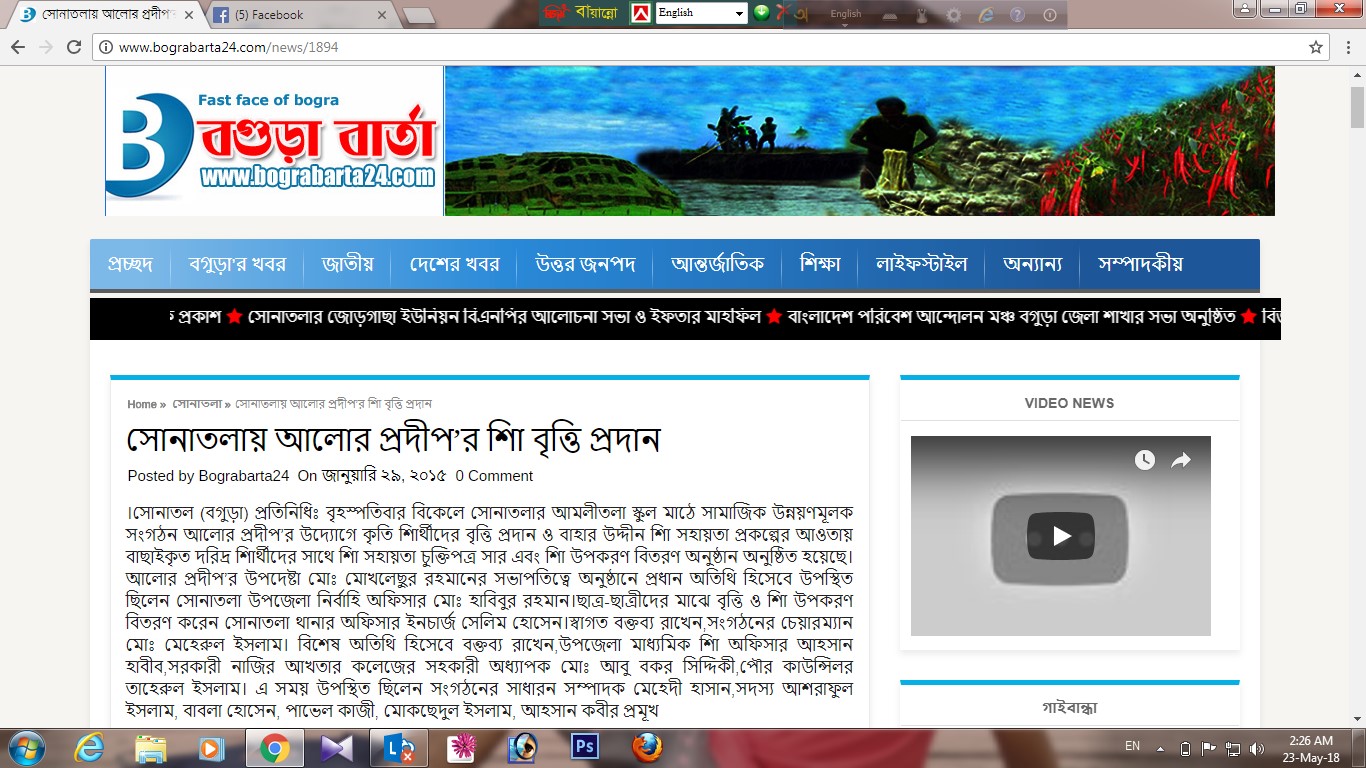Play the video in VIDEO NEWS
The width and height of the screenshot is (1366, 768).
(1060, 536)
